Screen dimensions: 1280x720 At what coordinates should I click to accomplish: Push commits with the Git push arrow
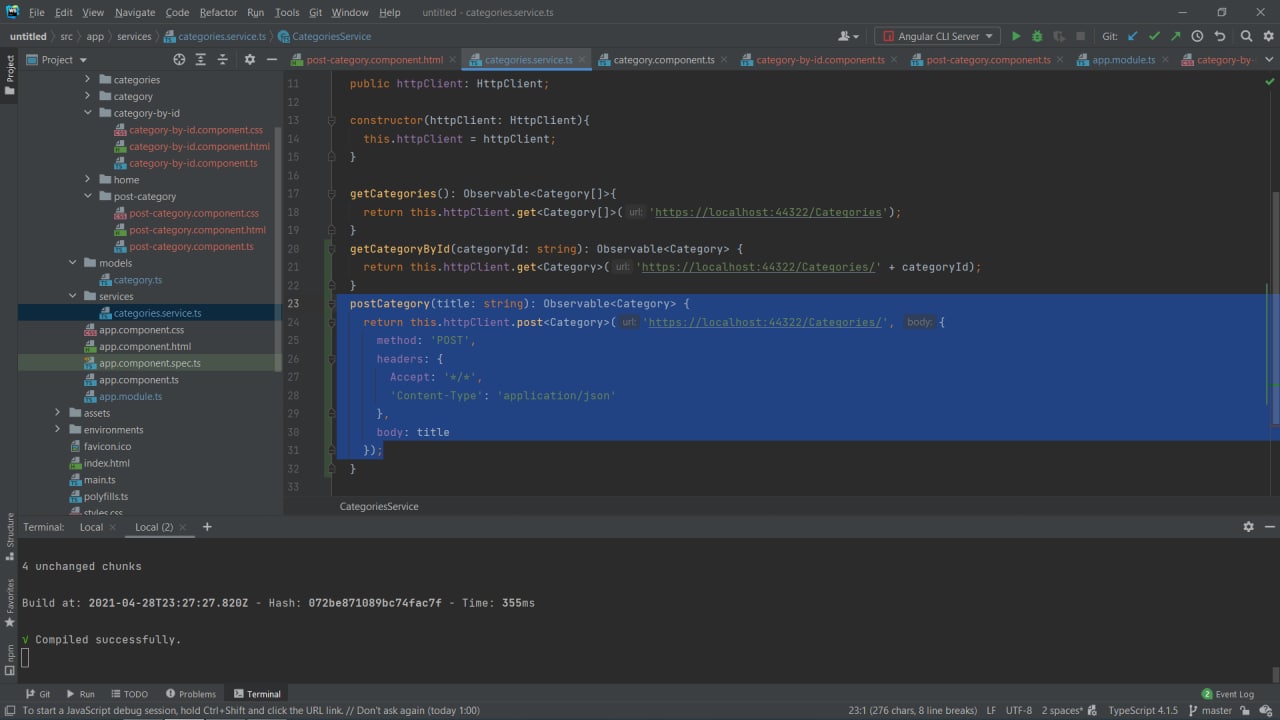point(1175,36)
